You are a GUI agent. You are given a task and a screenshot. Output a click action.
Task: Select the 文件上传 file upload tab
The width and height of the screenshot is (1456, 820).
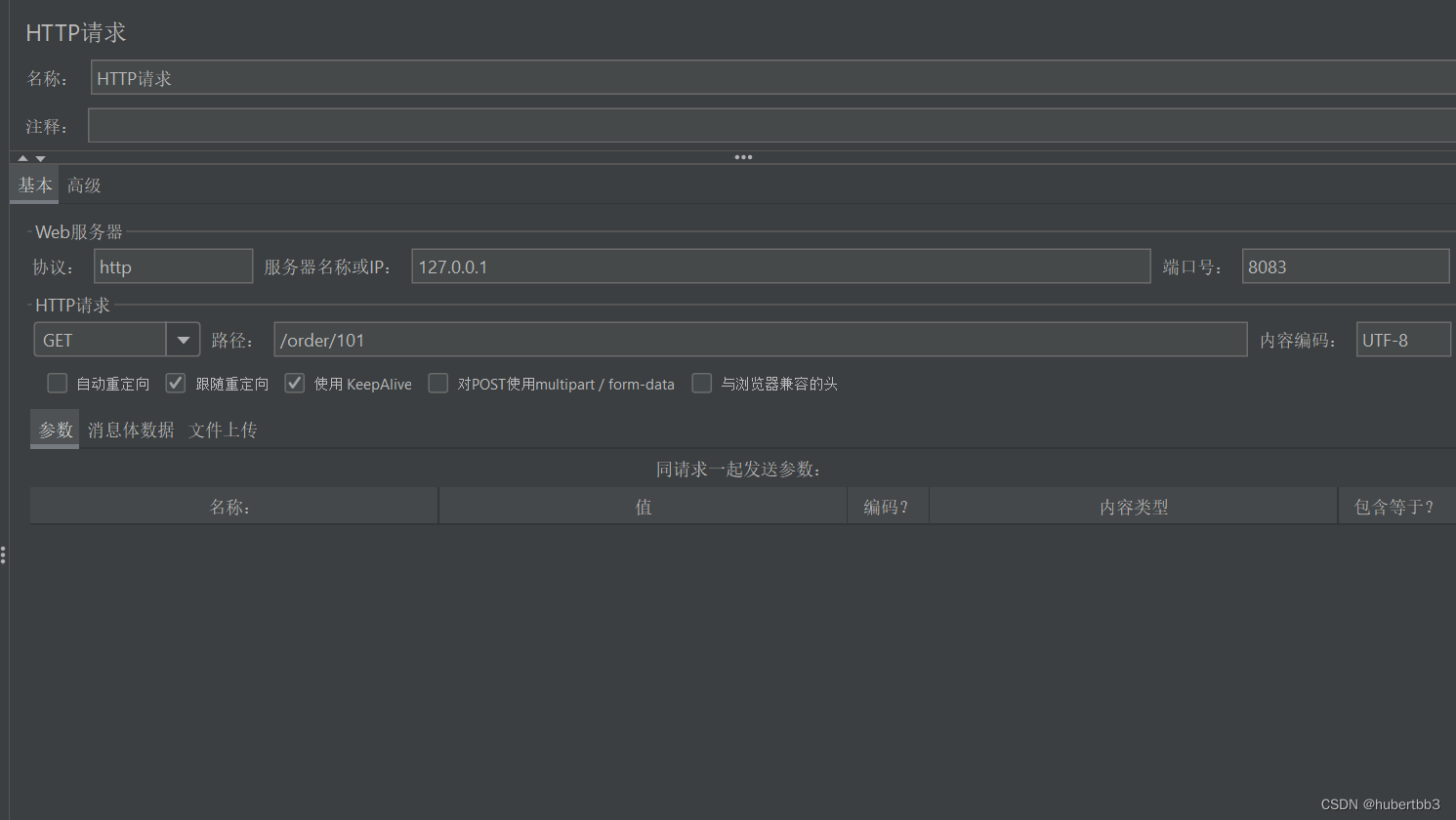click(x=223, y=430)
